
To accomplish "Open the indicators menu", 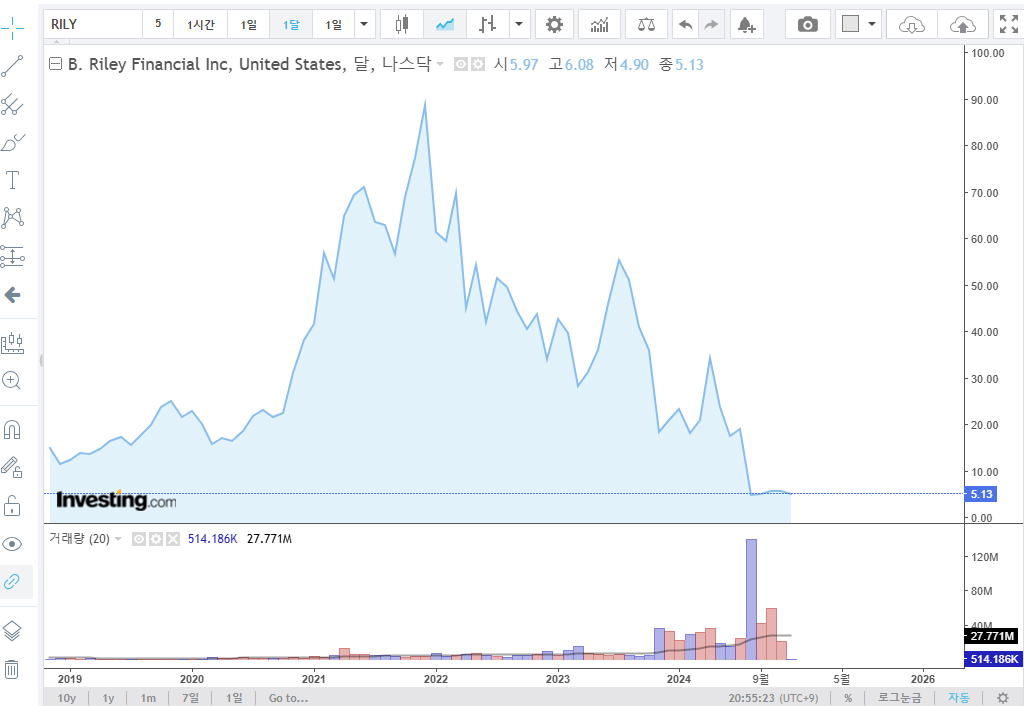I will (599, 25).
